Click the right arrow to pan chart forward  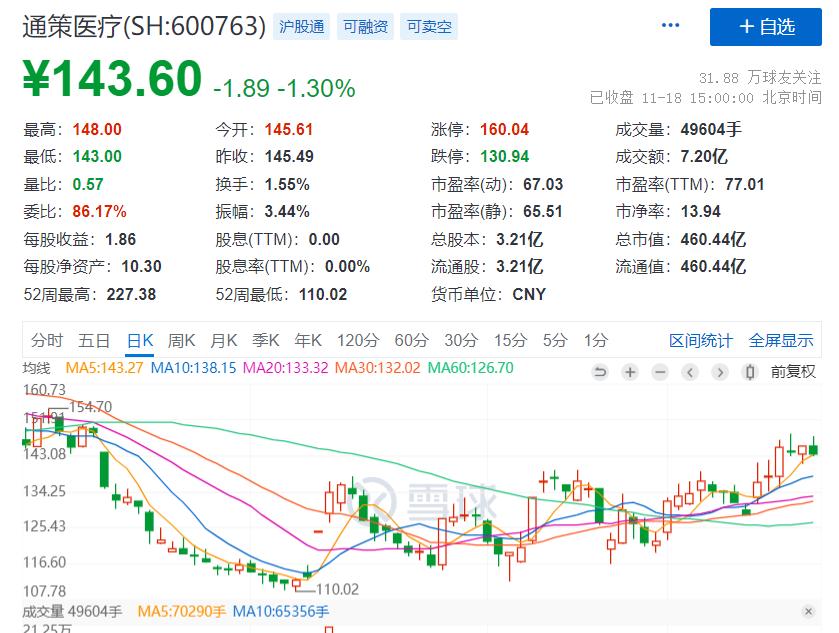719,372
